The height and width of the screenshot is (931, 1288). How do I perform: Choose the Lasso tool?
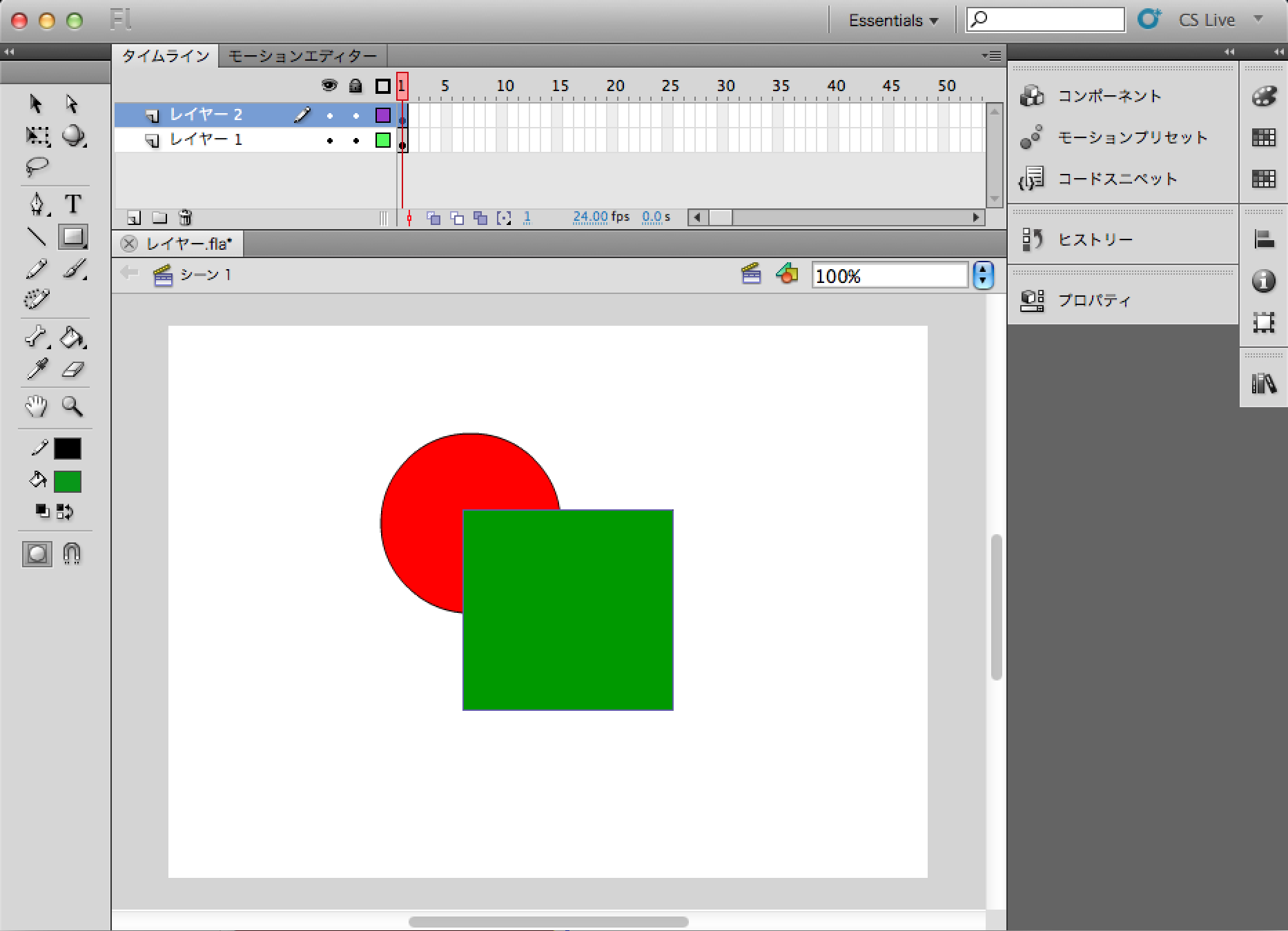tap(37, 167)
